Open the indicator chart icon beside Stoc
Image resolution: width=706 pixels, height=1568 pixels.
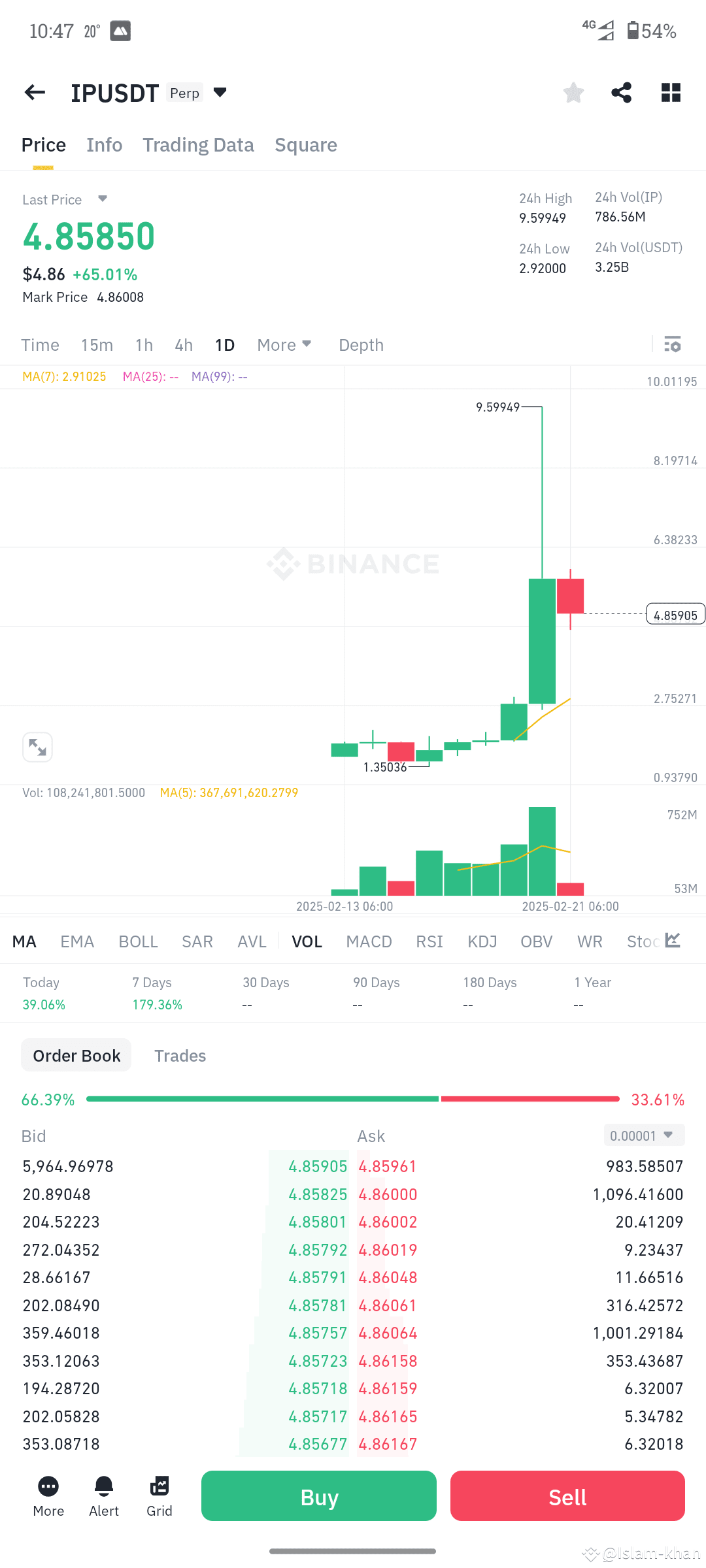click(672, 941)
